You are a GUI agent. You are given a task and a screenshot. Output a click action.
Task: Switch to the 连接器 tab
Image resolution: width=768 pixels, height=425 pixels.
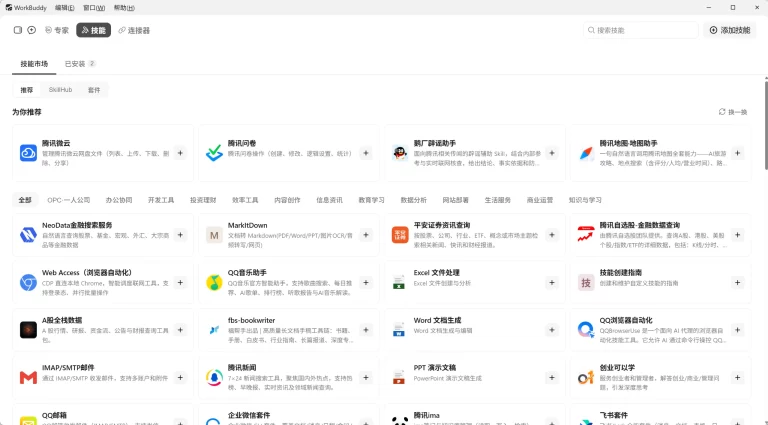134,30
